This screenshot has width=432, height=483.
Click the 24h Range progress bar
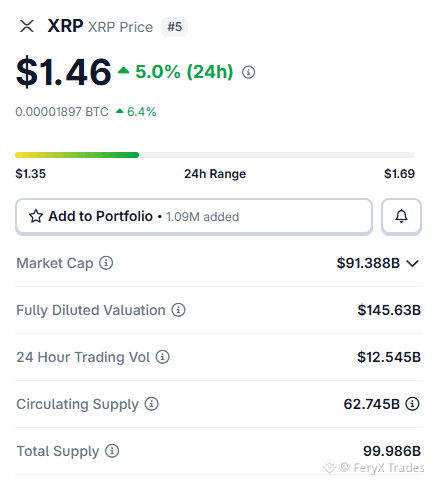point(215,155)
